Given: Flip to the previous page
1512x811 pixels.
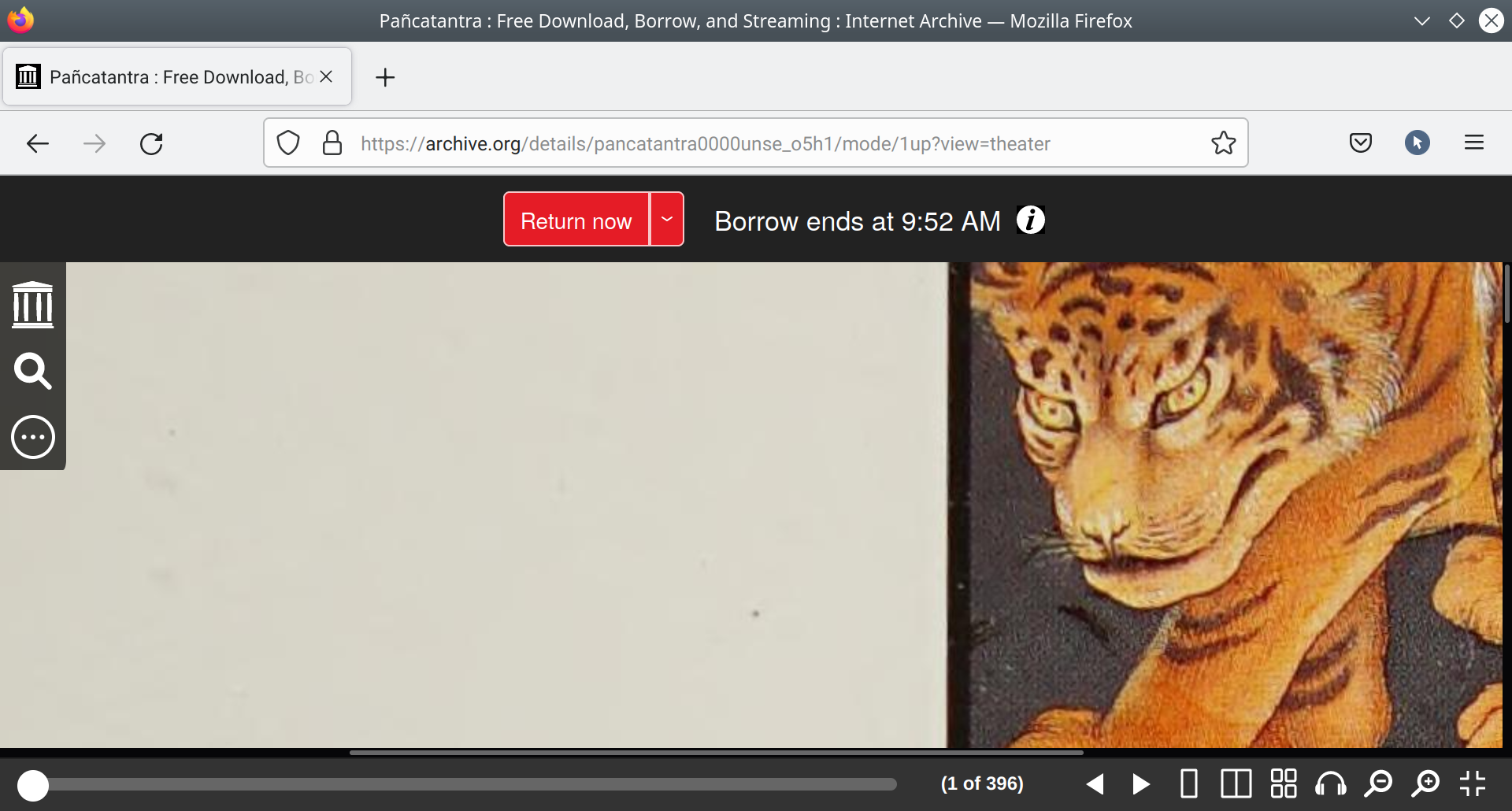Looking at the screenshot, I should [1095, 784].
